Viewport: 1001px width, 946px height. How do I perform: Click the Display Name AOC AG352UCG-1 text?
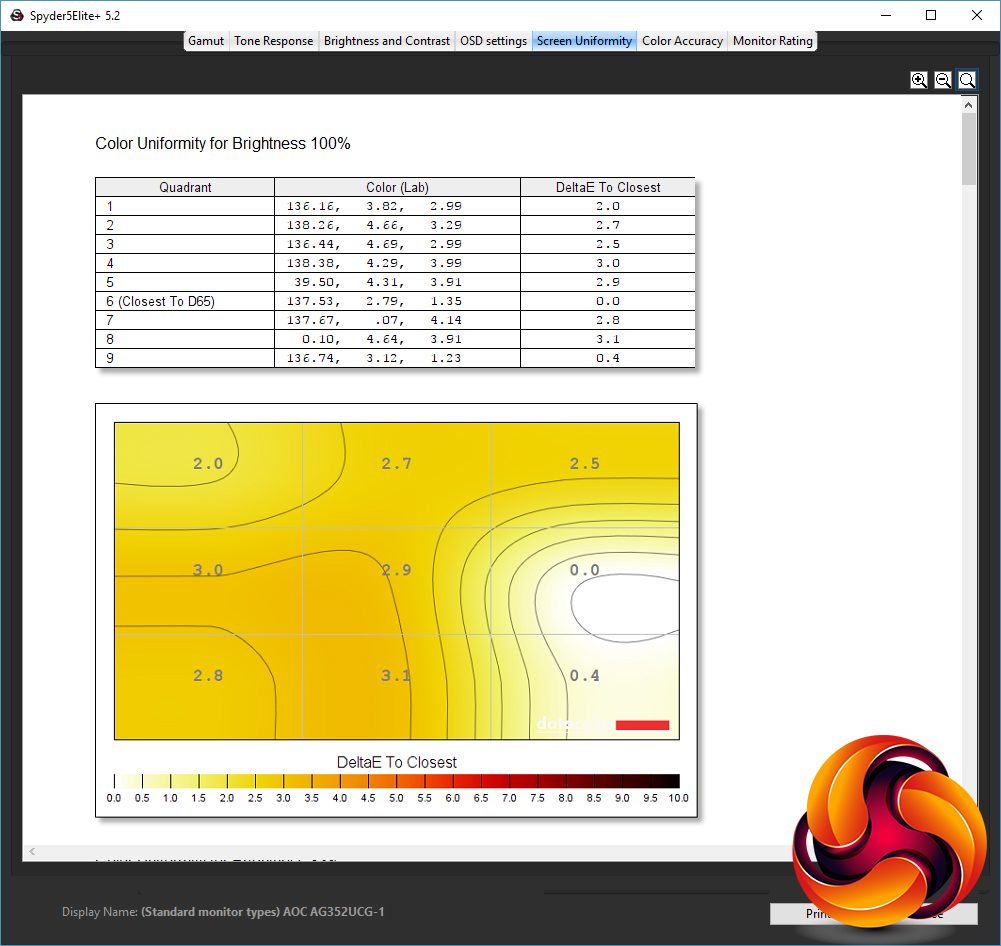click(x=223, y=912)
